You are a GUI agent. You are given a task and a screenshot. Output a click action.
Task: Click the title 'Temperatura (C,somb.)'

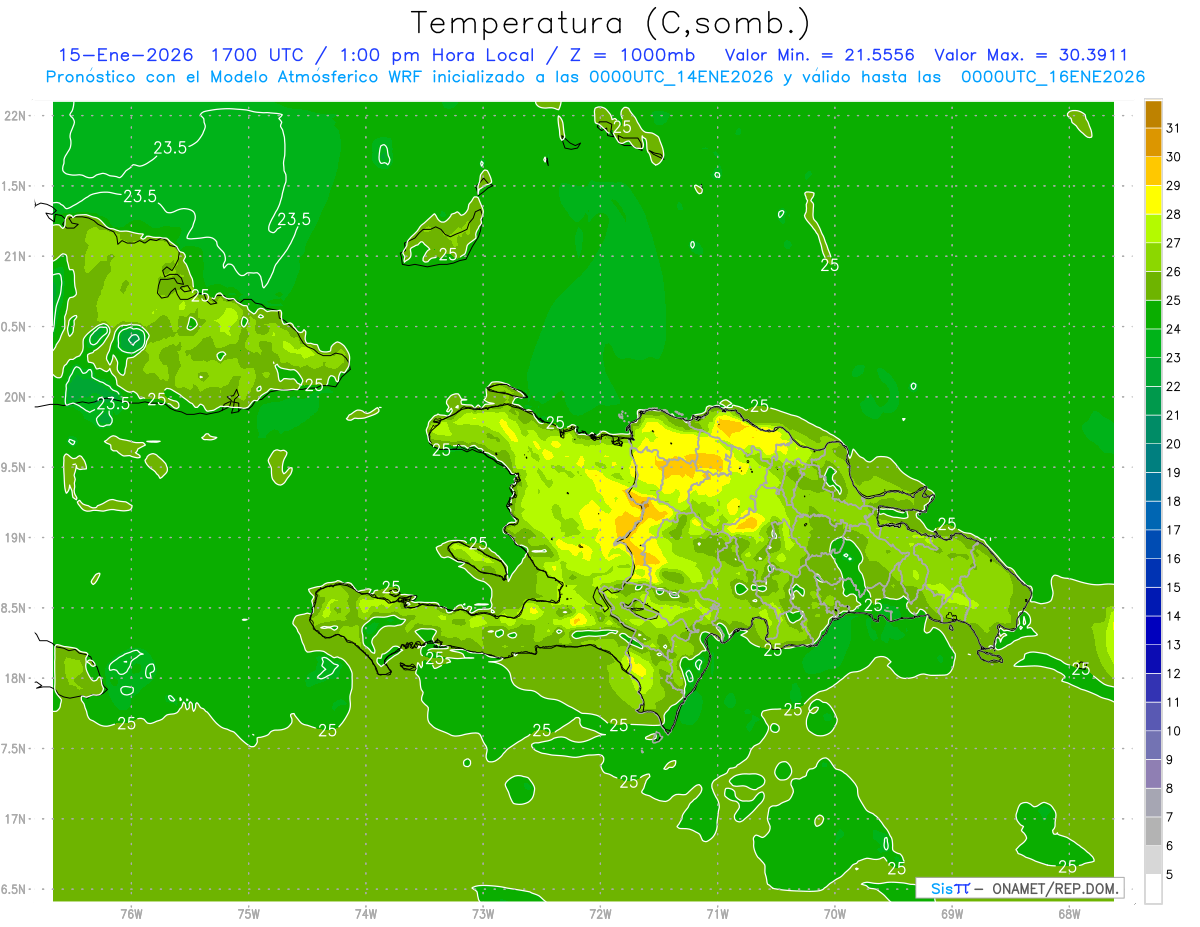pos(611,23)
